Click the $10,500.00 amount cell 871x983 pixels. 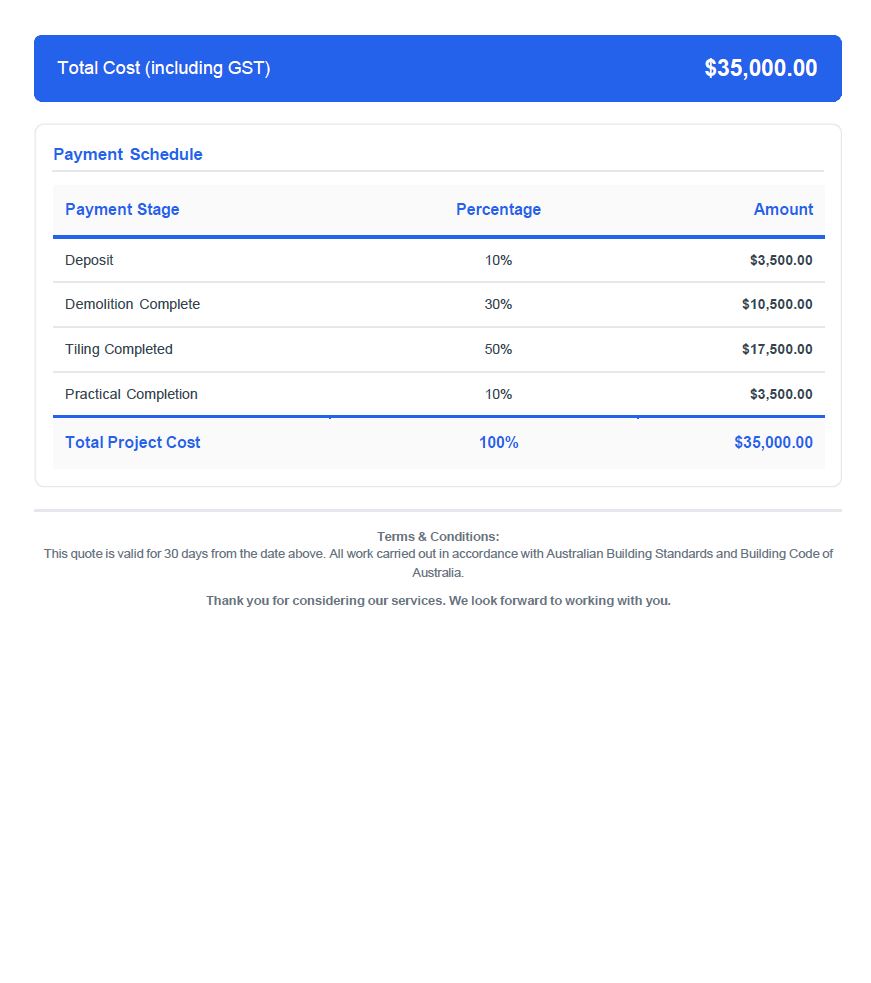(776, 304)
